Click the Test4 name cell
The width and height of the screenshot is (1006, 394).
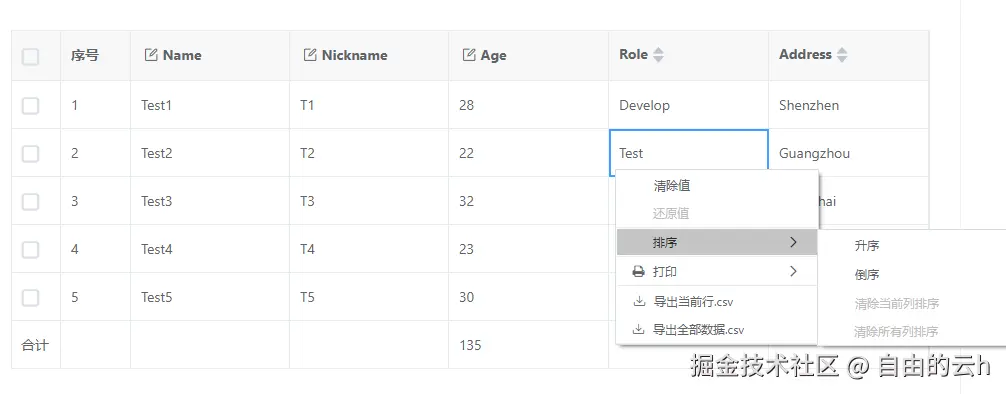tap(210, 250)
